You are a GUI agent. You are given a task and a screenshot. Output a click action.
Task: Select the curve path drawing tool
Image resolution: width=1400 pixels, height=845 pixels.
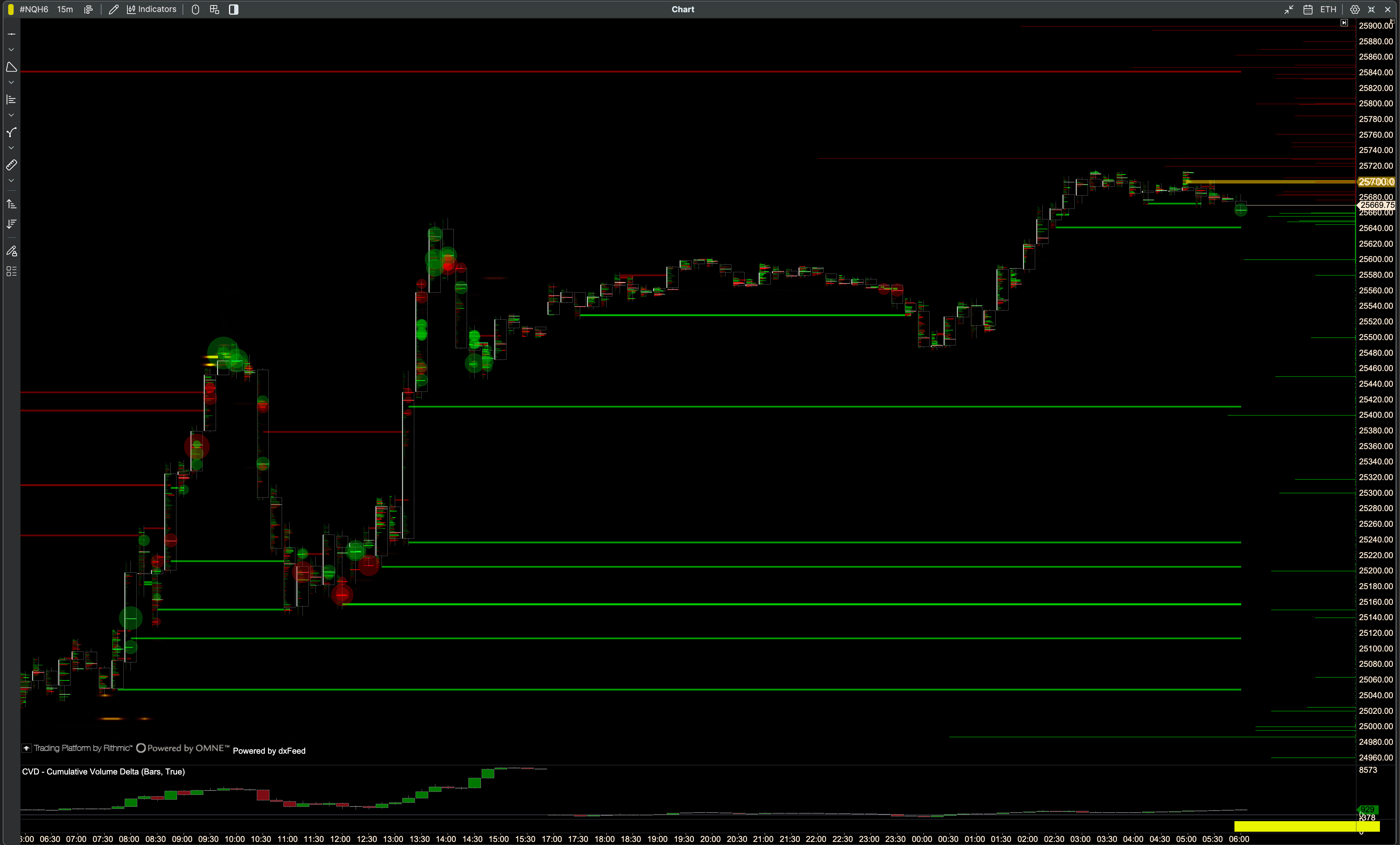click(x=11, y=133)
